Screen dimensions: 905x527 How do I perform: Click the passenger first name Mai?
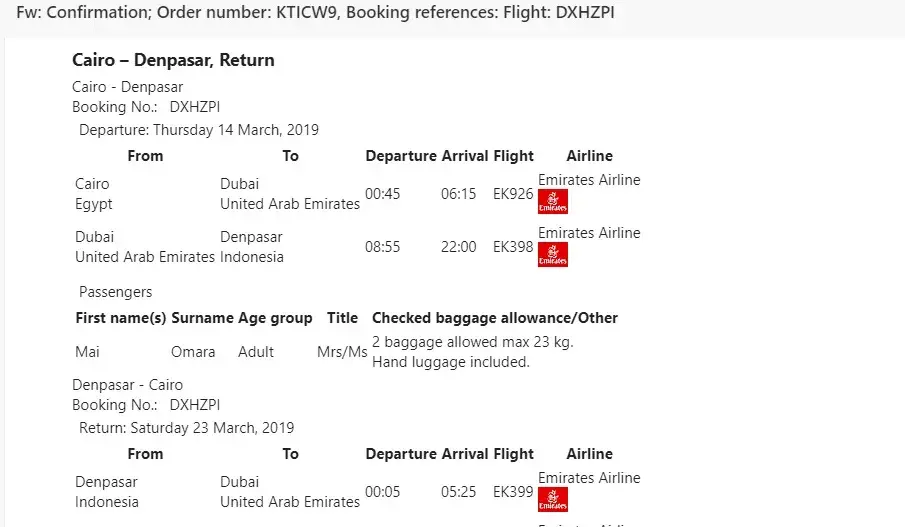pos(87,352)
